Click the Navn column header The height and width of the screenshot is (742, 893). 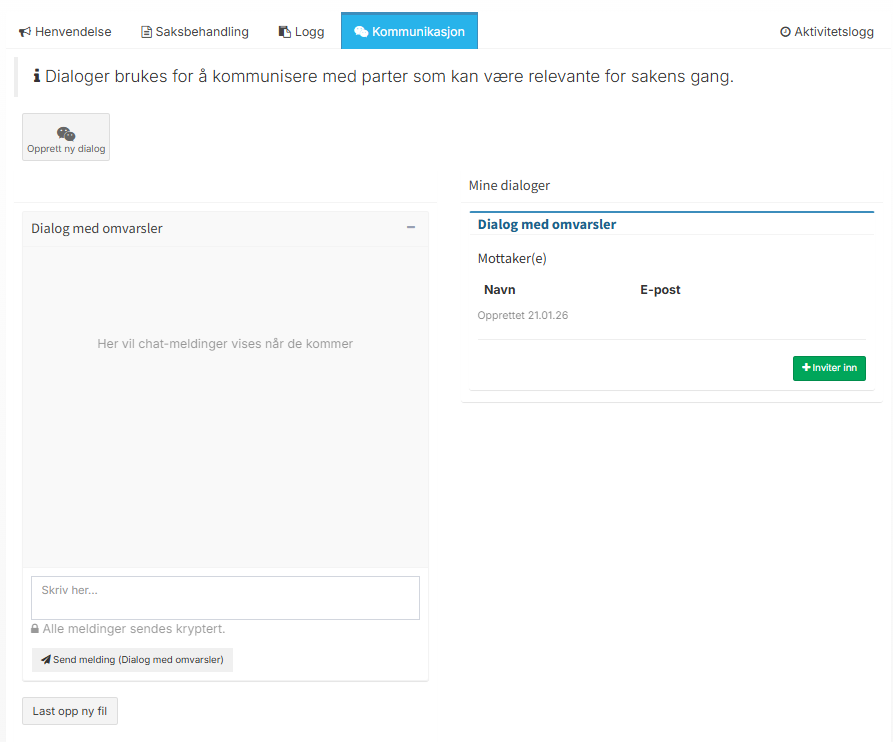click(500, 290)
